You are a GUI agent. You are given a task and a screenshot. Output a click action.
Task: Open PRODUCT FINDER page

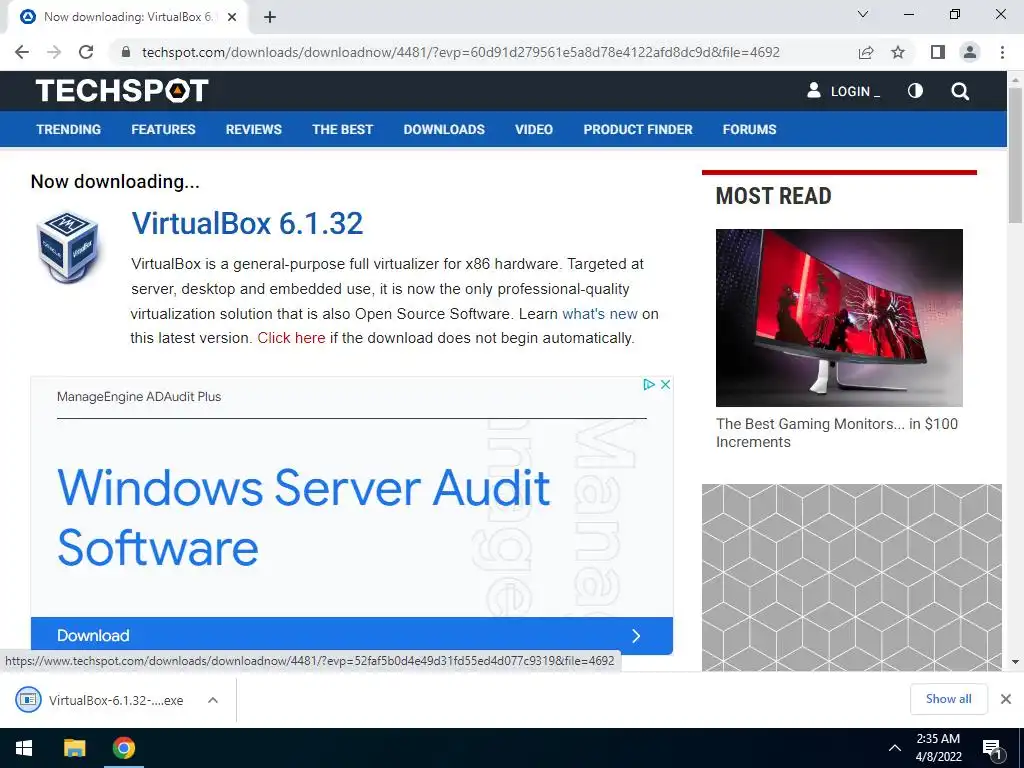(x=638, y=129)
